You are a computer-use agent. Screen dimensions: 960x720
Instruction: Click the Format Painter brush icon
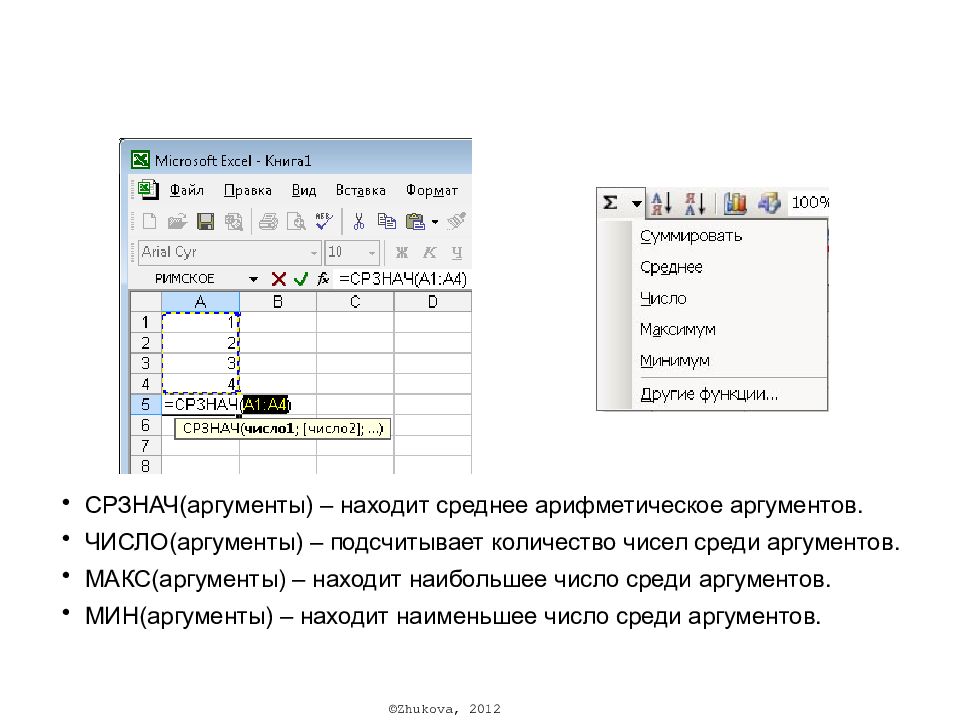click(456, 221)
